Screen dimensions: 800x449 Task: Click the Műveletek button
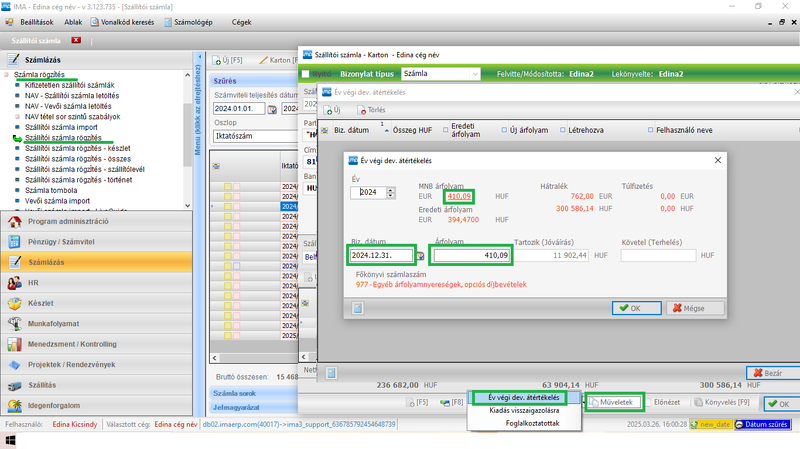[x=615, y=402]
